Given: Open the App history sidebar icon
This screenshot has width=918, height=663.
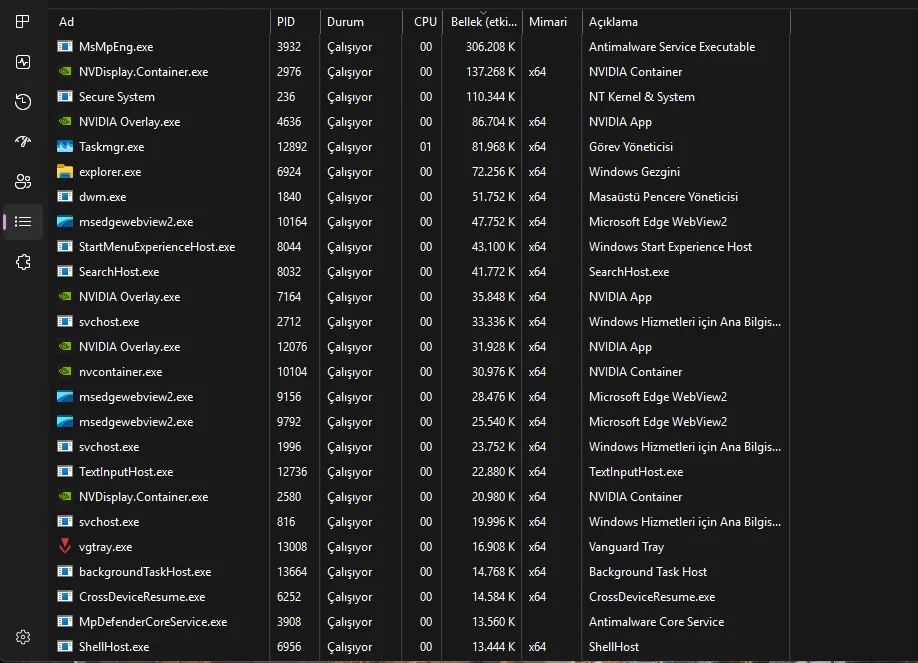Looking at the screenshot, I should coord(23,102).
